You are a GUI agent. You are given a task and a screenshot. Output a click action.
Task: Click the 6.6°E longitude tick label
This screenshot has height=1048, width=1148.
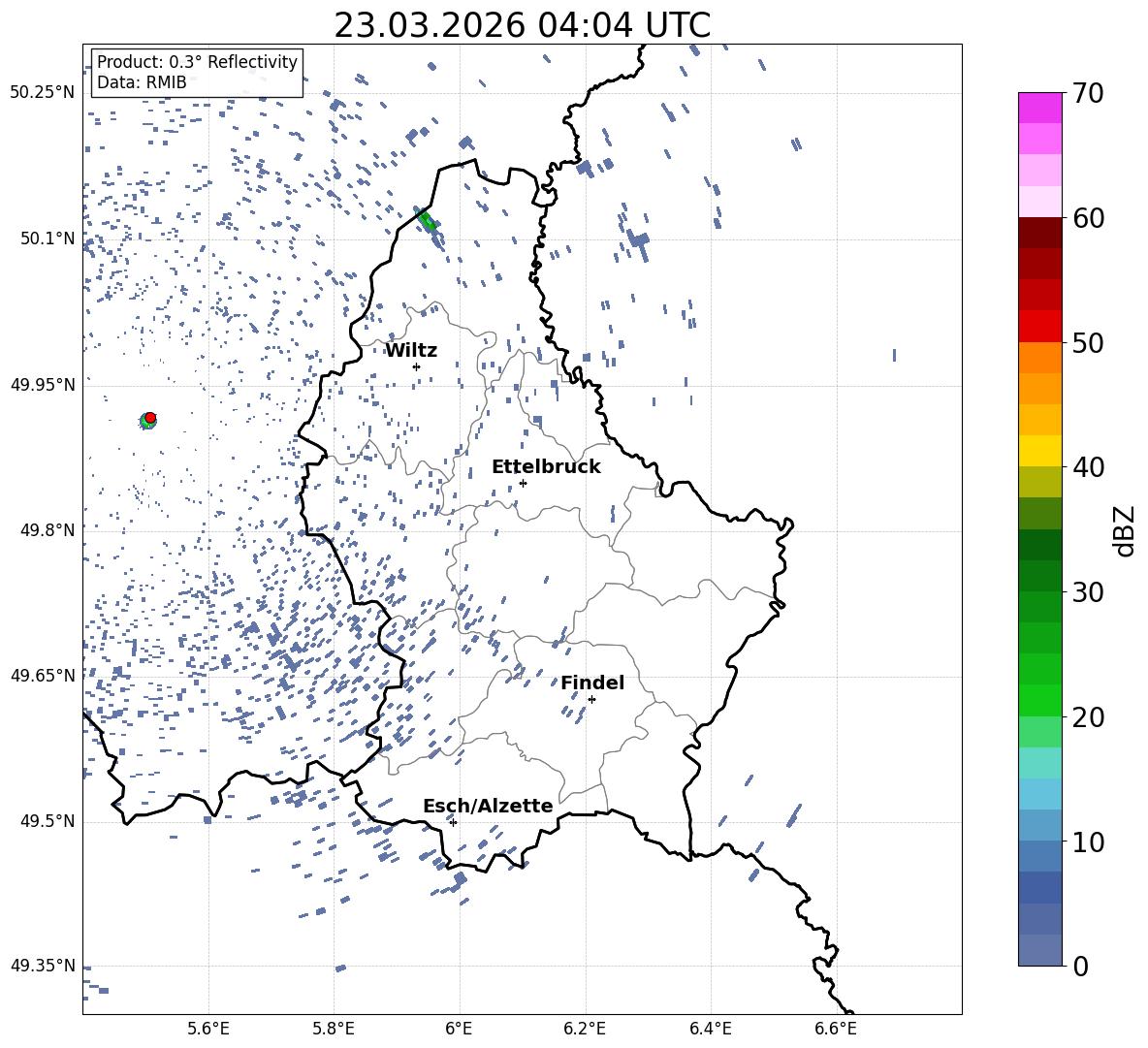[836, 1029]
